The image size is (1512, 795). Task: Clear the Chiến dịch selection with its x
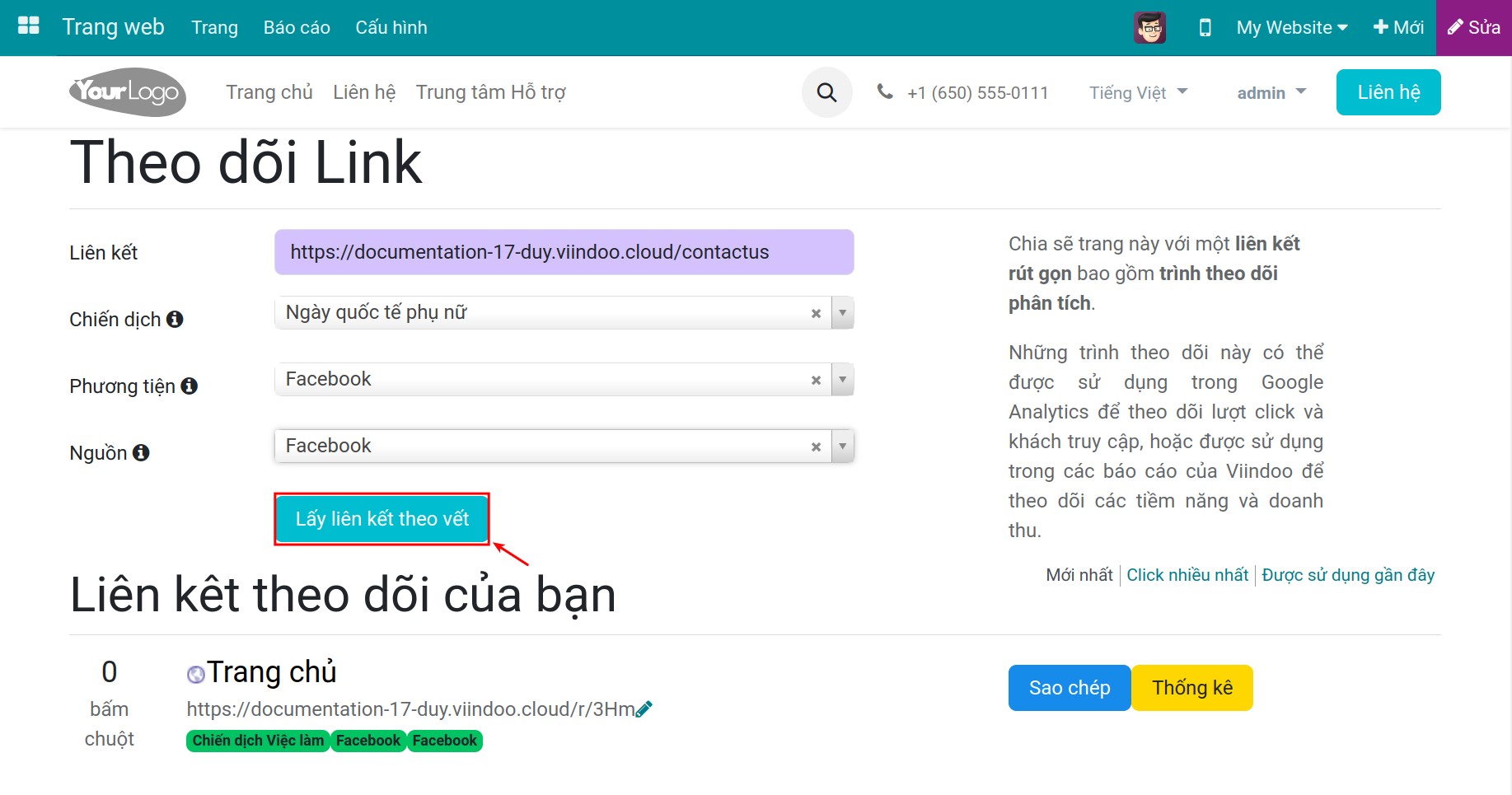point(816,313)
